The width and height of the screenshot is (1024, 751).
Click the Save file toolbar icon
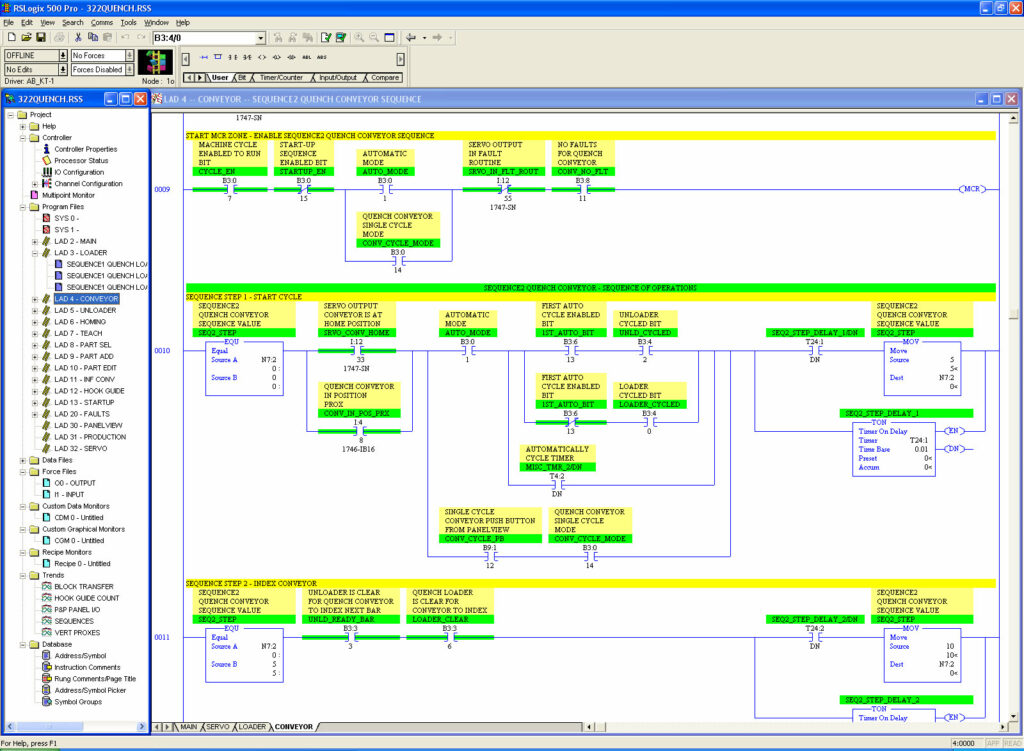coord(40,38)
